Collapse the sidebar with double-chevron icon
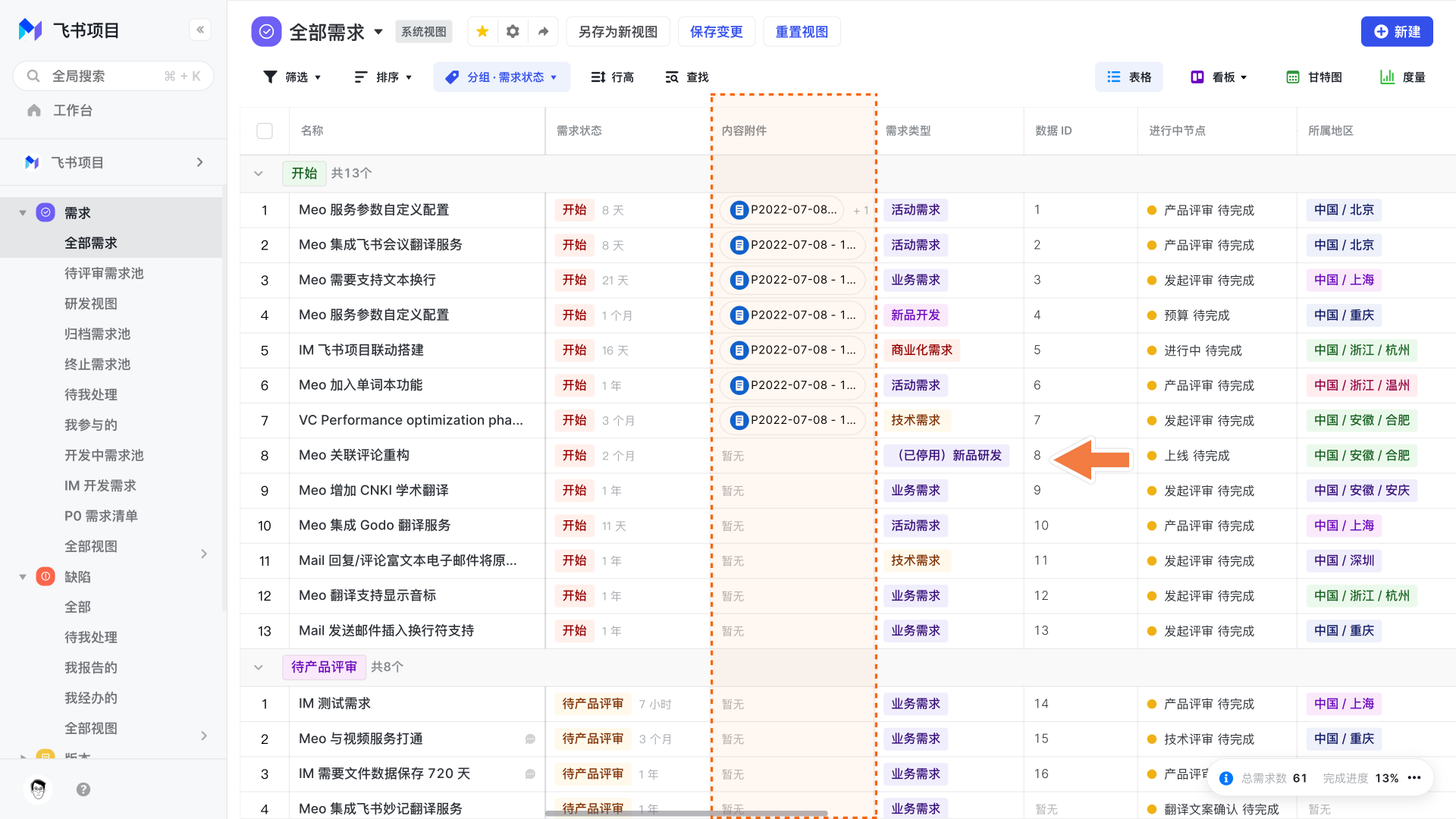Screen dimensions: 1456x819 200,30
